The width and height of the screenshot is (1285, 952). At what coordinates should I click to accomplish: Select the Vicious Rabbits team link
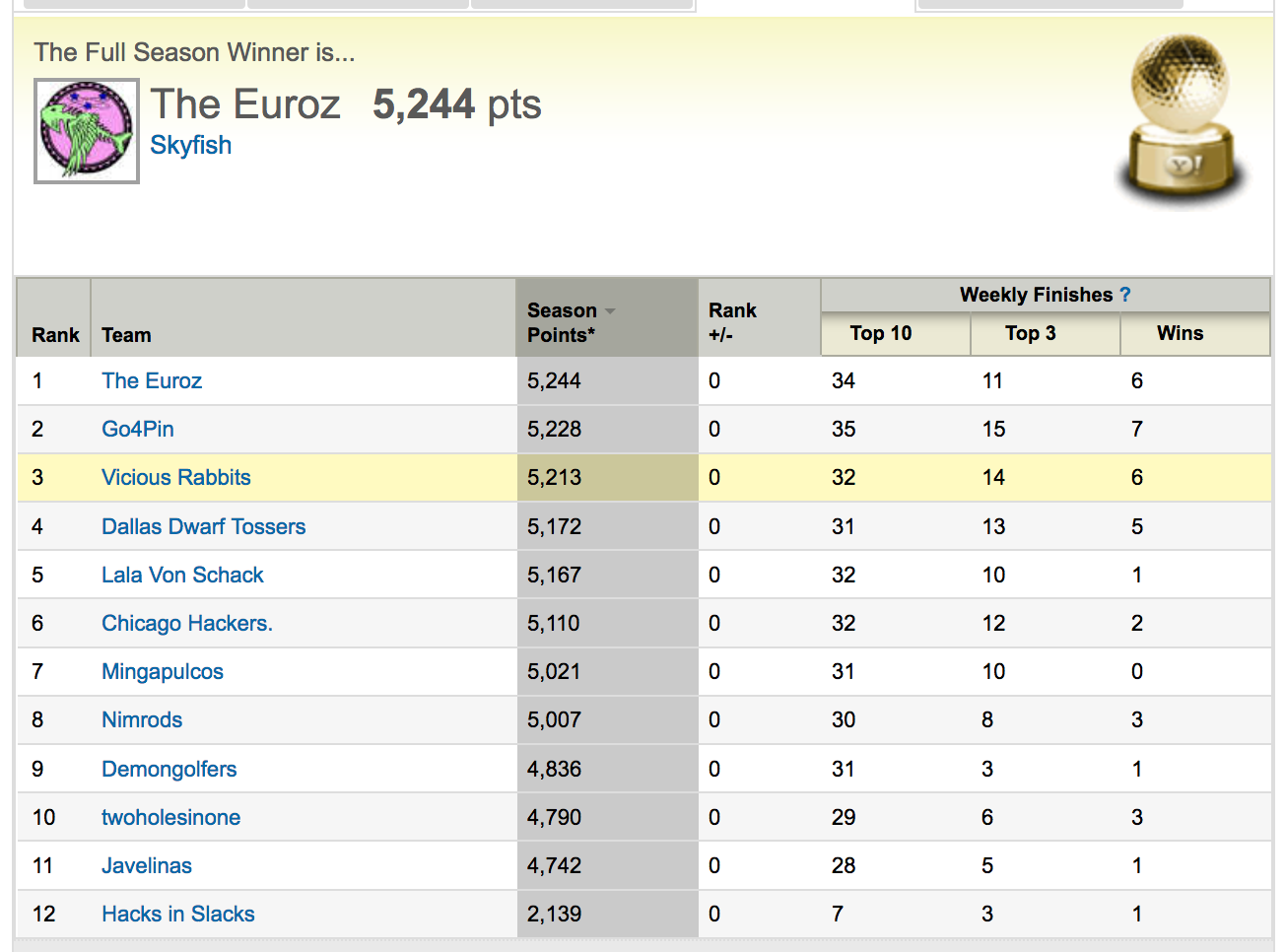[176, 478]
